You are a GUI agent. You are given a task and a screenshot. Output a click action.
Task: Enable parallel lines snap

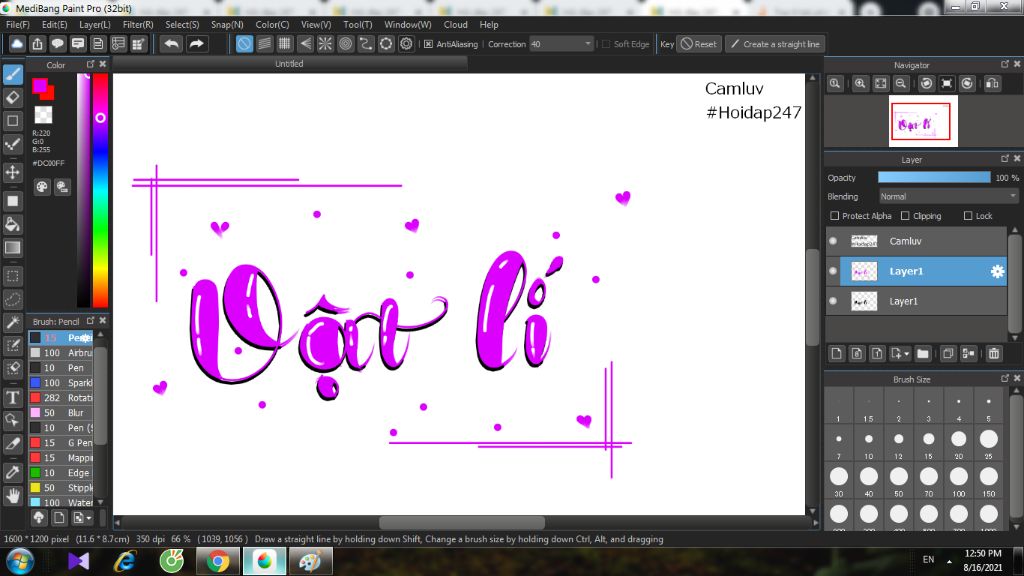point(264,44)
